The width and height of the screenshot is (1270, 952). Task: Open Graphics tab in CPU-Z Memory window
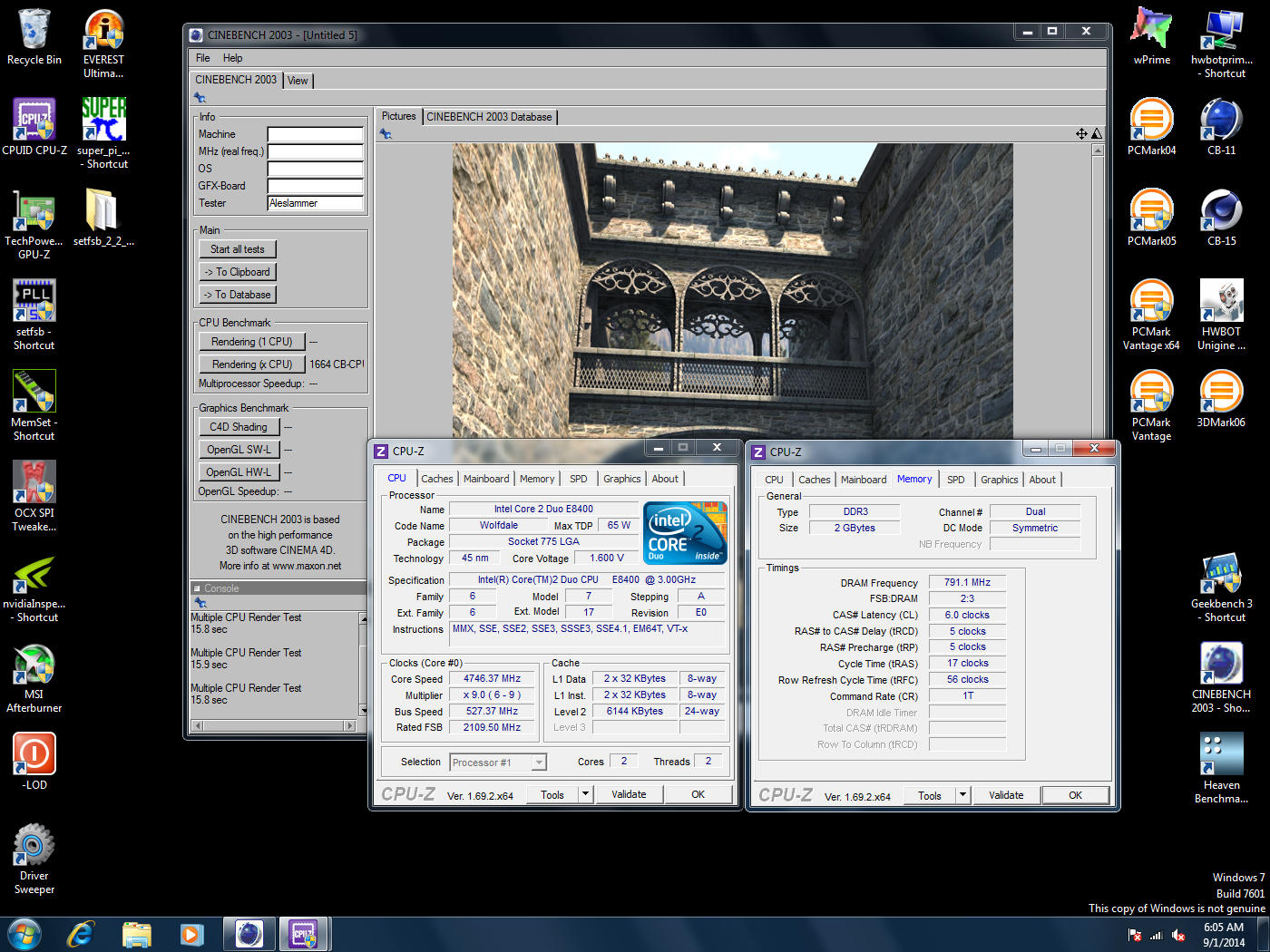tap(1000, 480)
